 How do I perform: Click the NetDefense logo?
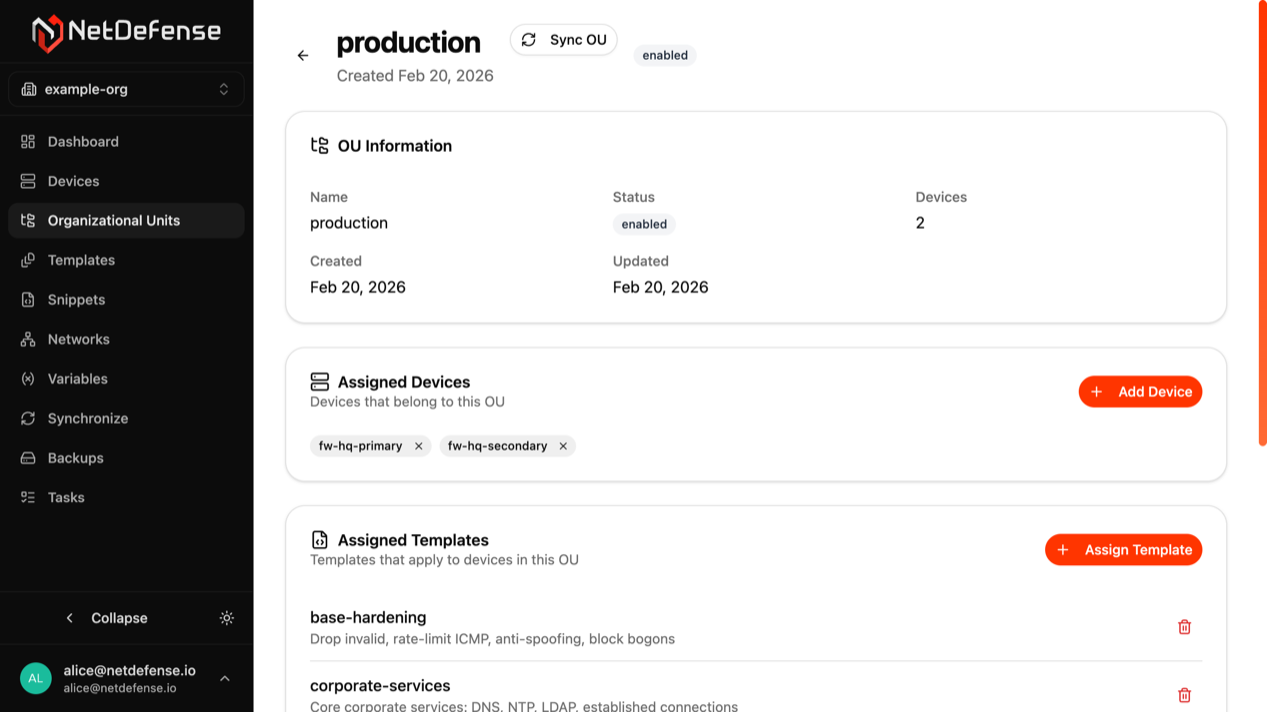(x=126, y=32)
